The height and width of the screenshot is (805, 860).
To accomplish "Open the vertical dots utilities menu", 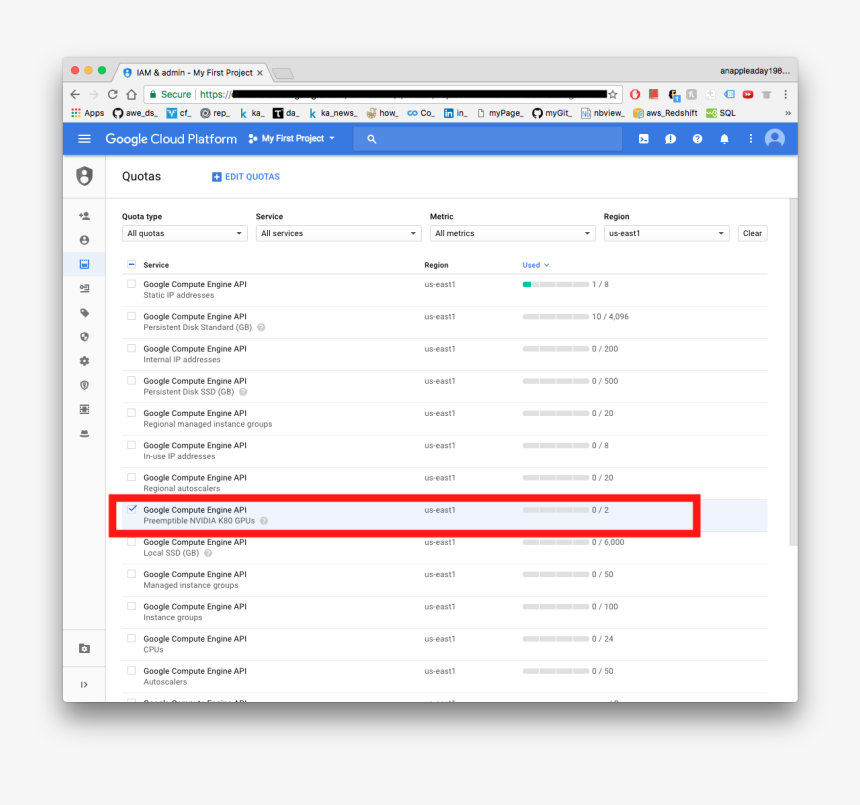I will click(751, 139).
